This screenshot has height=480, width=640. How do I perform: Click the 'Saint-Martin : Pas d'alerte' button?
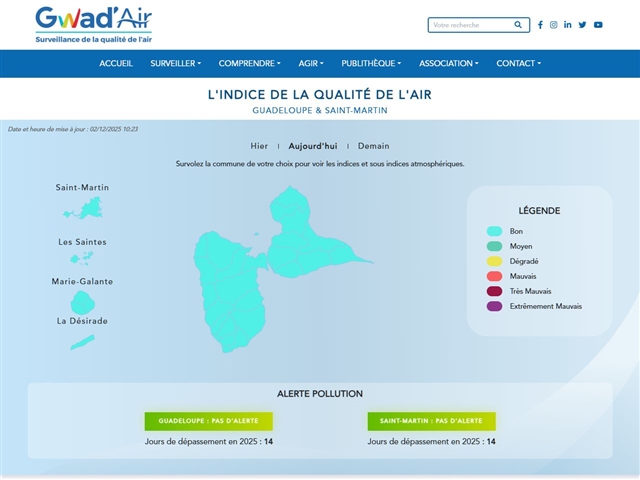click(x=431, y=421)
